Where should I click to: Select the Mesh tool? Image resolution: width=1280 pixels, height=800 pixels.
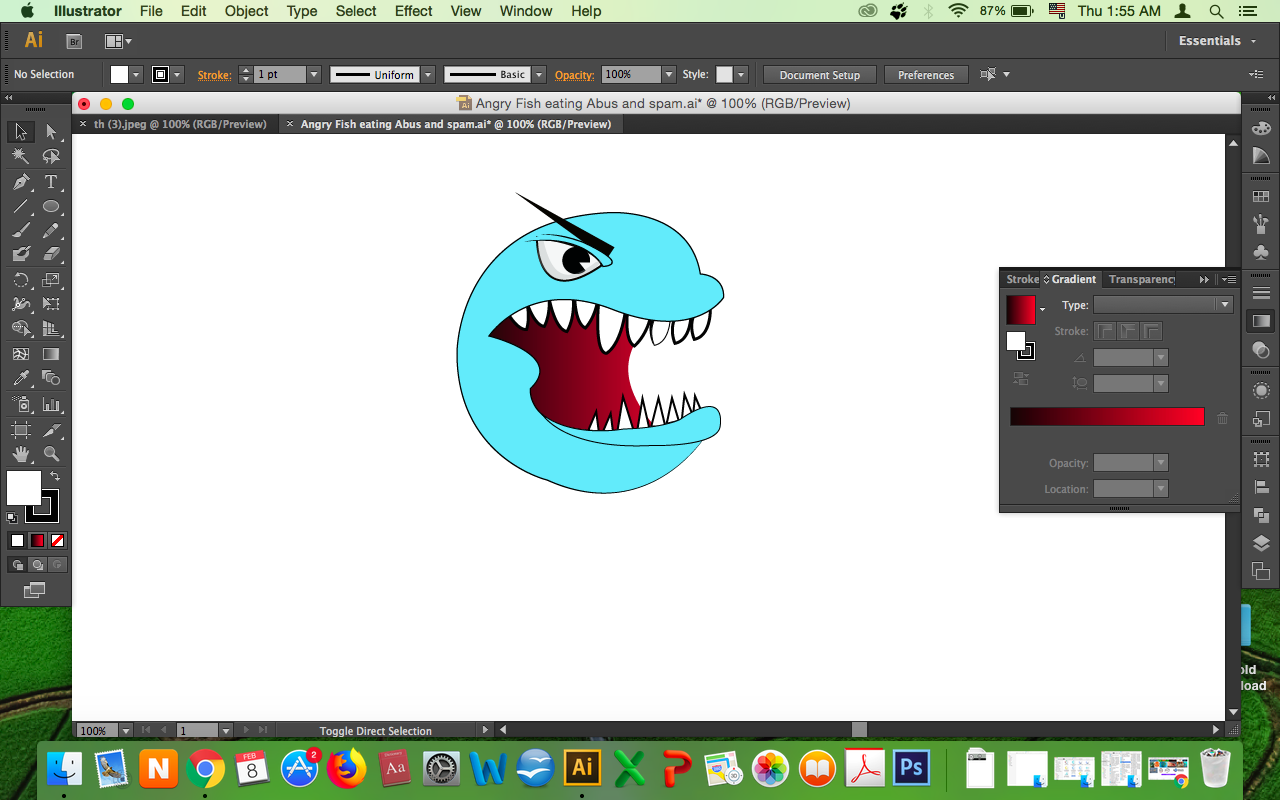coord(20,354)
